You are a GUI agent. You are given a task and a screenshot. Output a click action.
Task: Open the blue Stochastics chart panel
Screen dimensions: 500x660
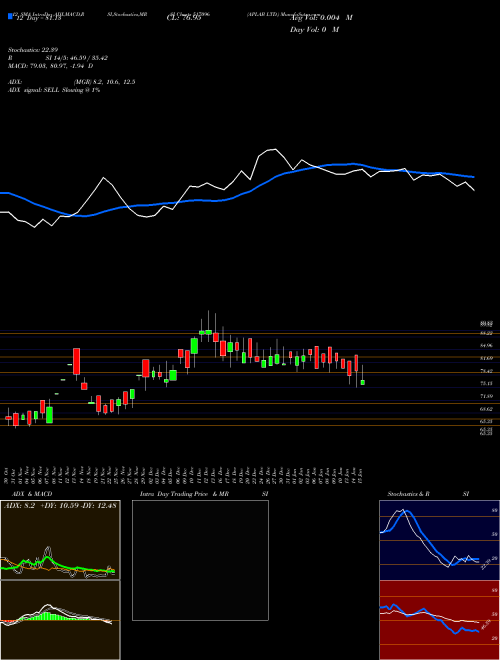(x=439, y=540)
